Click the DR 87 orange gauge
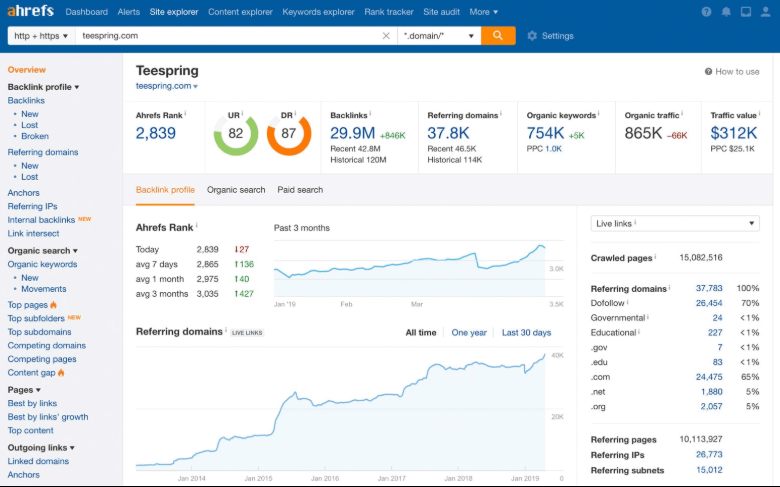Viewport: 780px width, 487px height. pos(289,133)
